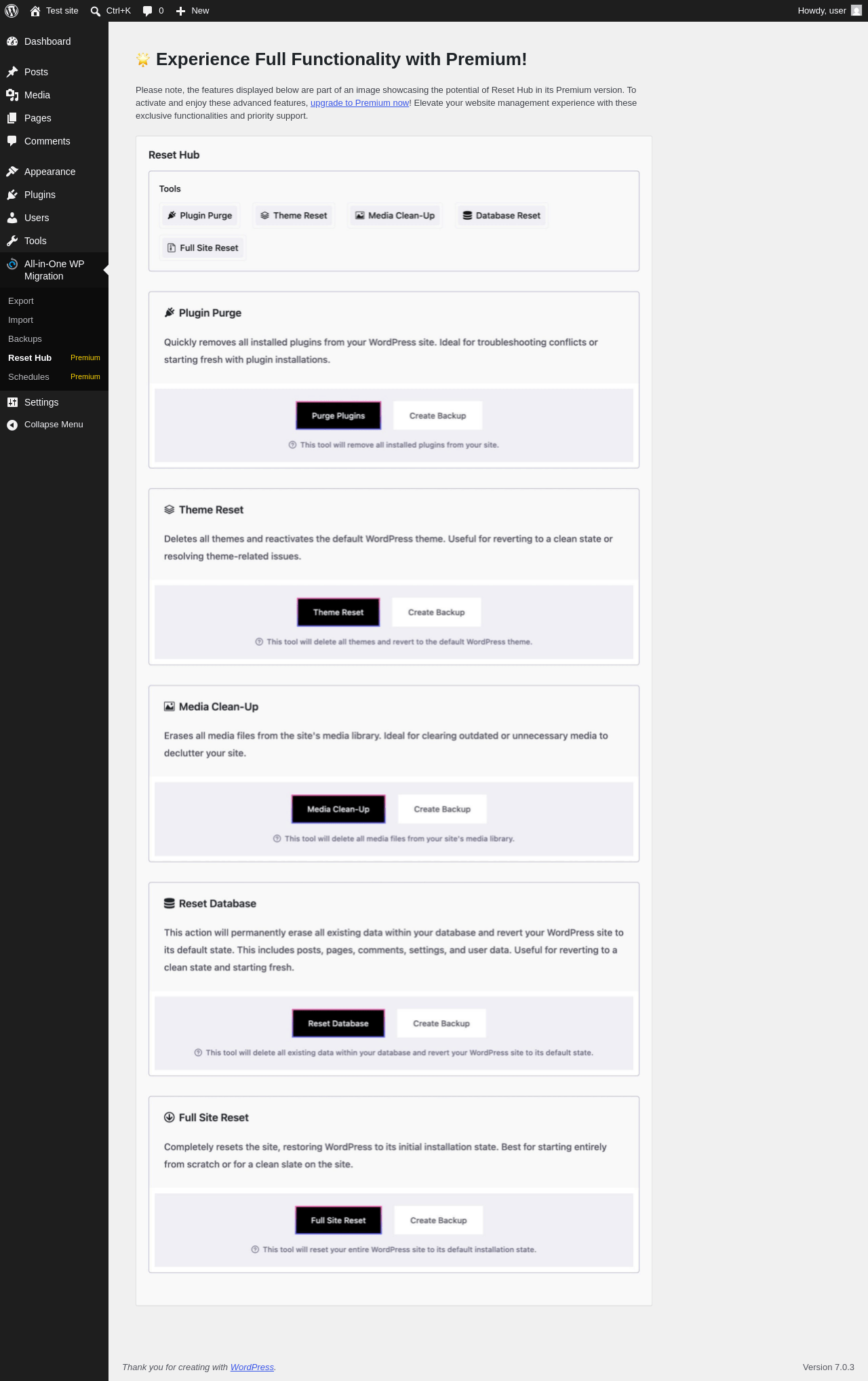Viewport: 868px width, 1381px height.
Task: Click Create Backup beside the Media Clean-Up button
Action: pos(442,809)
